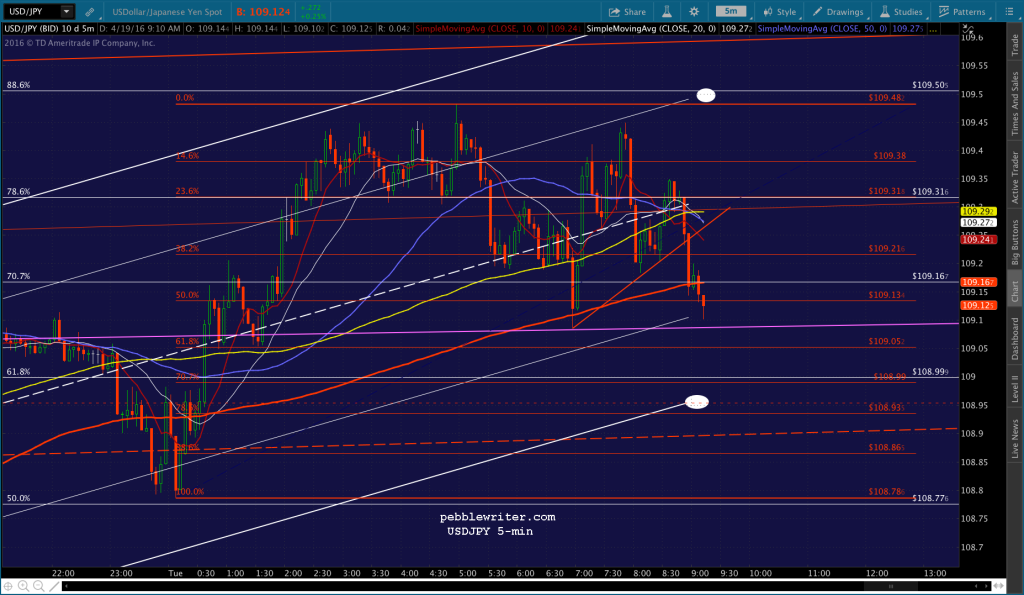Open the Studies menu
Image resolution: width=1024 pixels, height=595 pixels.
[901, 12]
